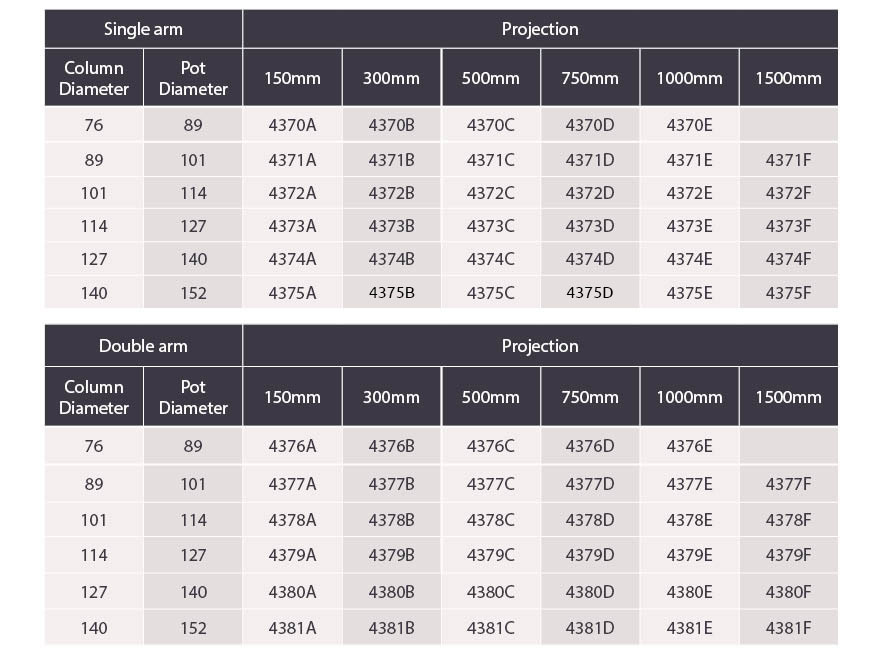The width and height of the screenshot is (879, 655).
Task: Click part number 4381F
Action: (788, 628)
